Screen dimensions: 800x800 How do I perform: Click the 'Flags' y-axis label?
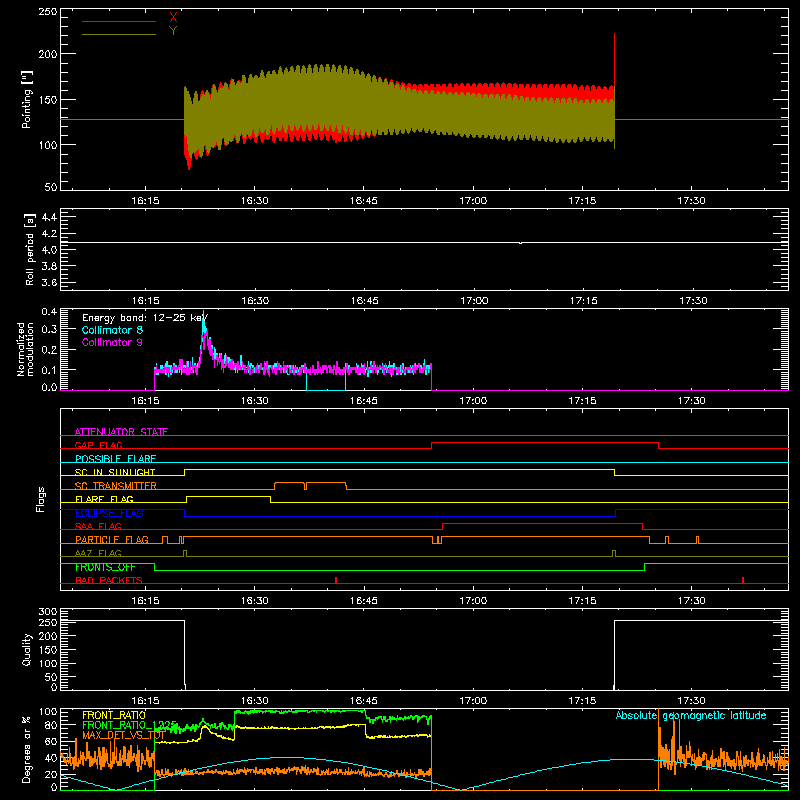pyautogui.click(x=41, y=499)
